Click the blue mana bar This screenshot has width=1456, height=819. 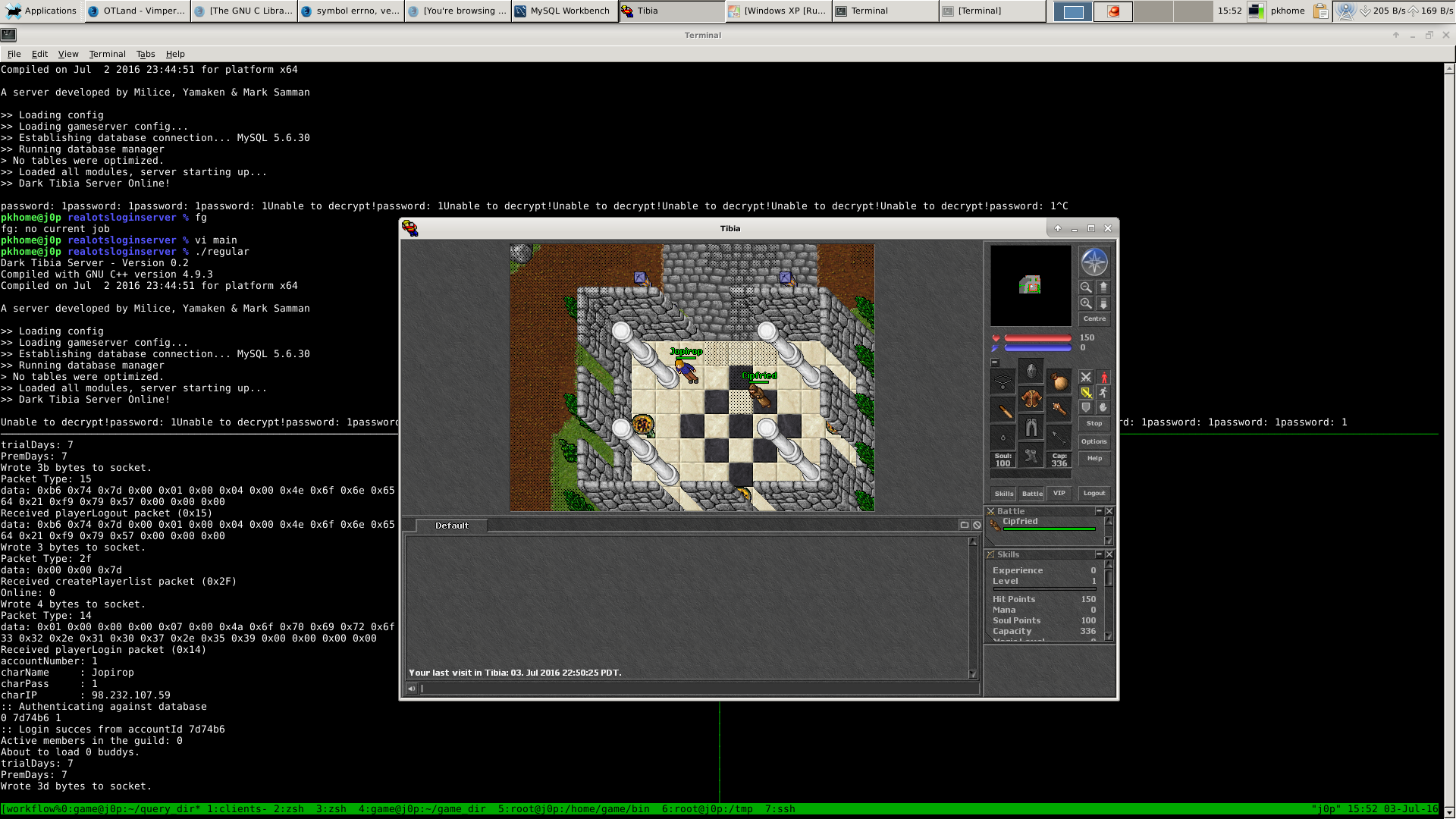[x=1038, y=348]
